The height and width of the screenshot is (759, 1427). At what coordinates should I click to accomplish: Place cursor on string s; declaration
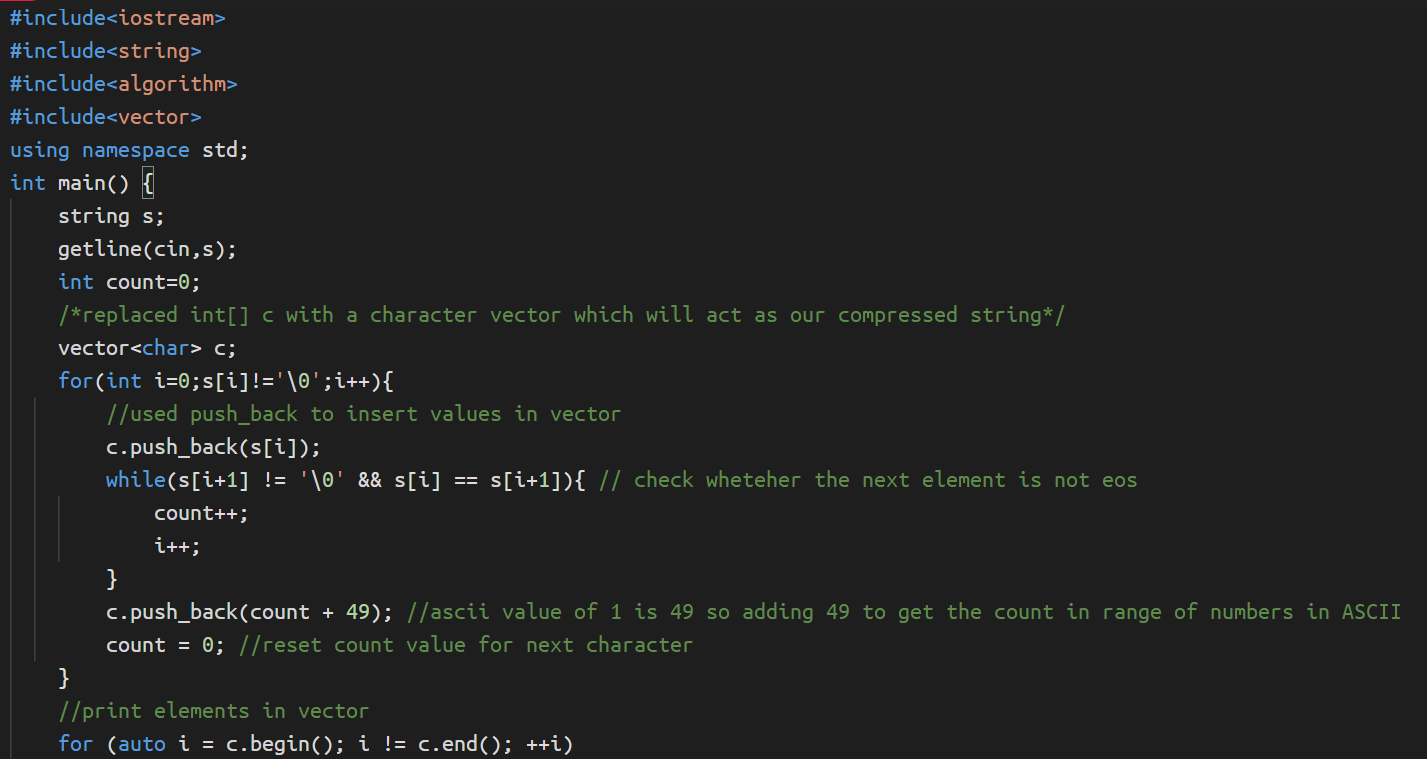click(x=111, y=216)
